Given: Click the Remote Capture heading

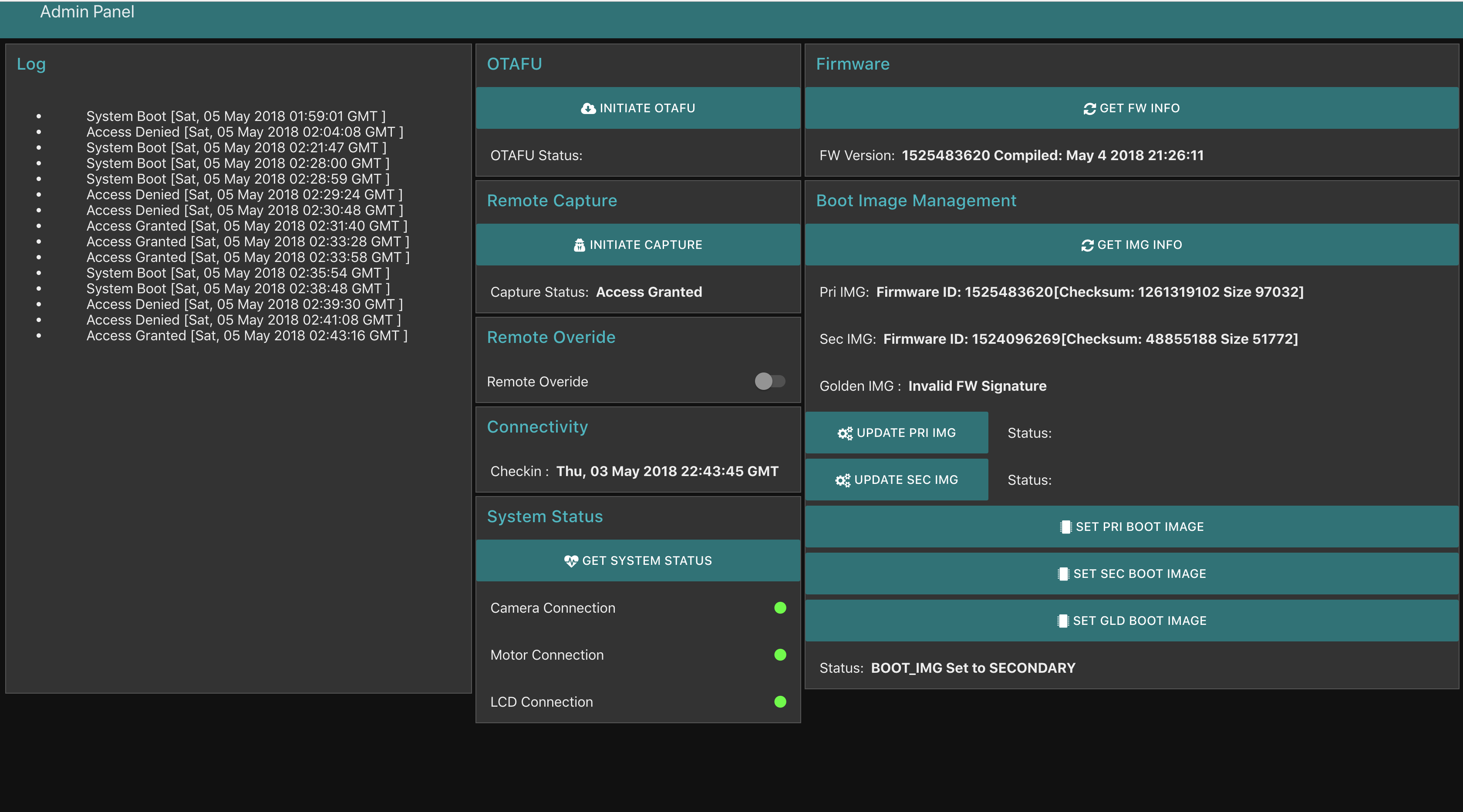Looking at the screenshot, I should pyautogui.click(x=552, y=201).
